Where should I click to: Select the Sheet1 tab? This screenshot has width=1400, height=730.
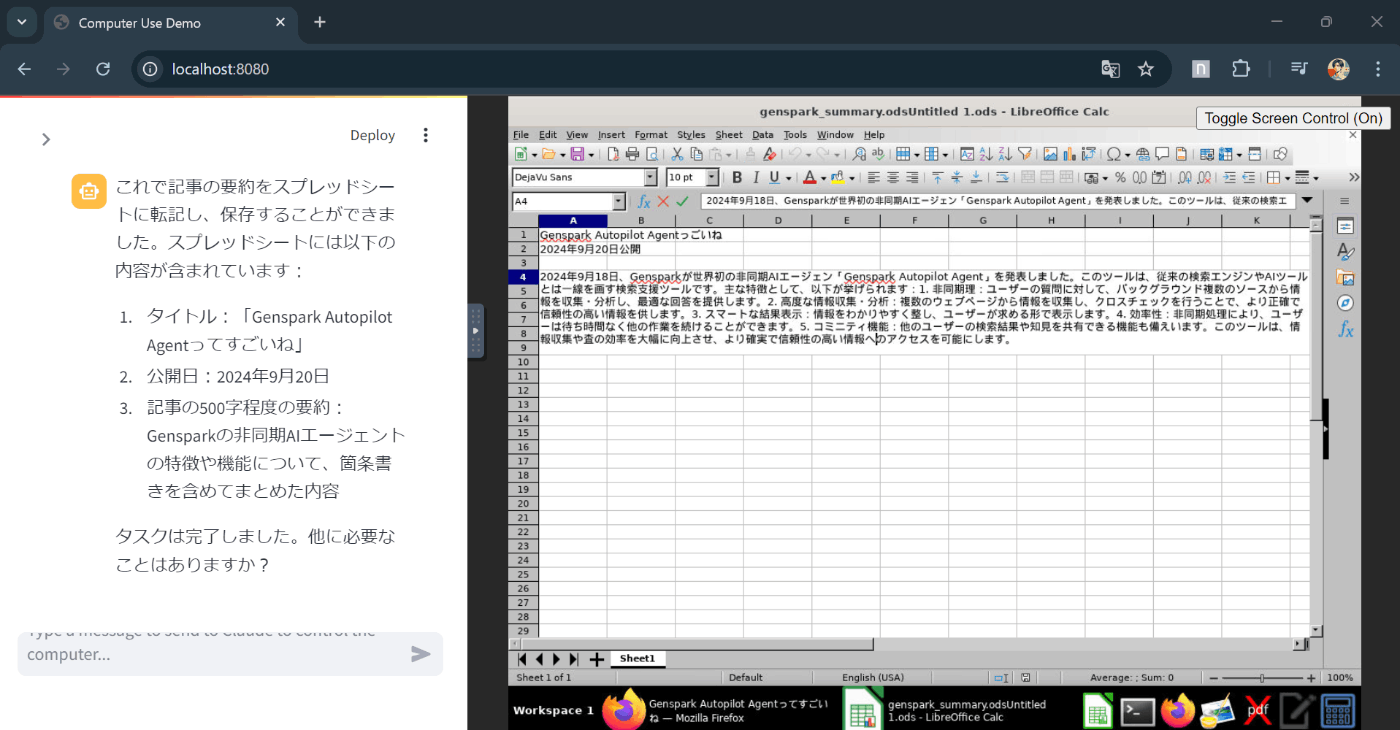pos(637,659)
